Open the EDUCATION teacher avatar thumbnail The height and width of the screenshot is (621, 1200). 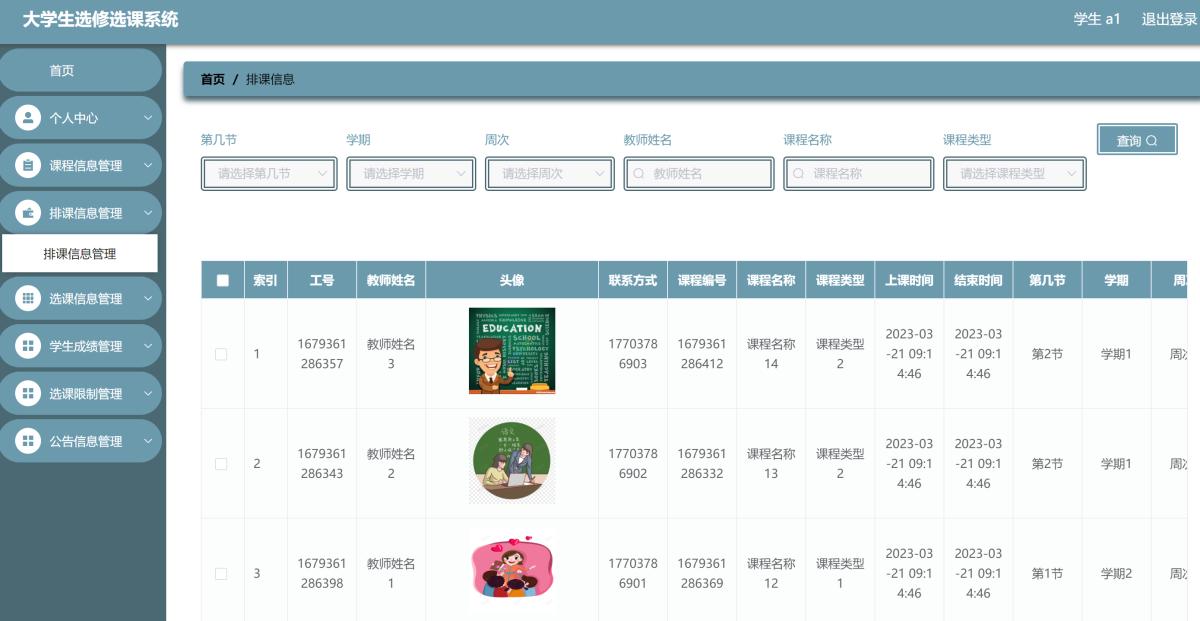coord(512,351)
